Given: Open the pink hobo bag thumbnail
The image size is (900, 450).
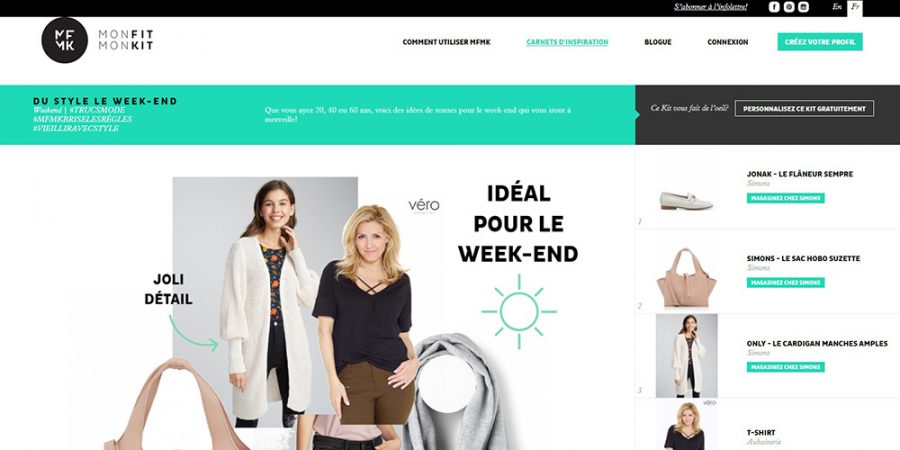Looking at the screenshot, I should (x=686, y=277).
